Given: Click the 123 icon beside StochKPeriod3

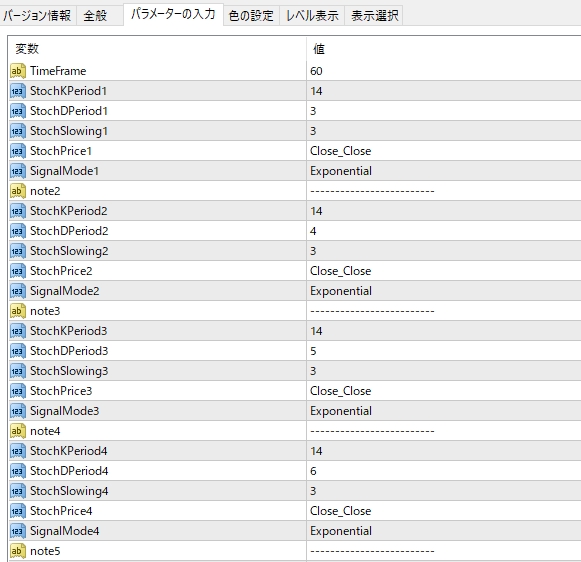Looking at the screenshot, I should pyautogui.click(x=18, y=331).
